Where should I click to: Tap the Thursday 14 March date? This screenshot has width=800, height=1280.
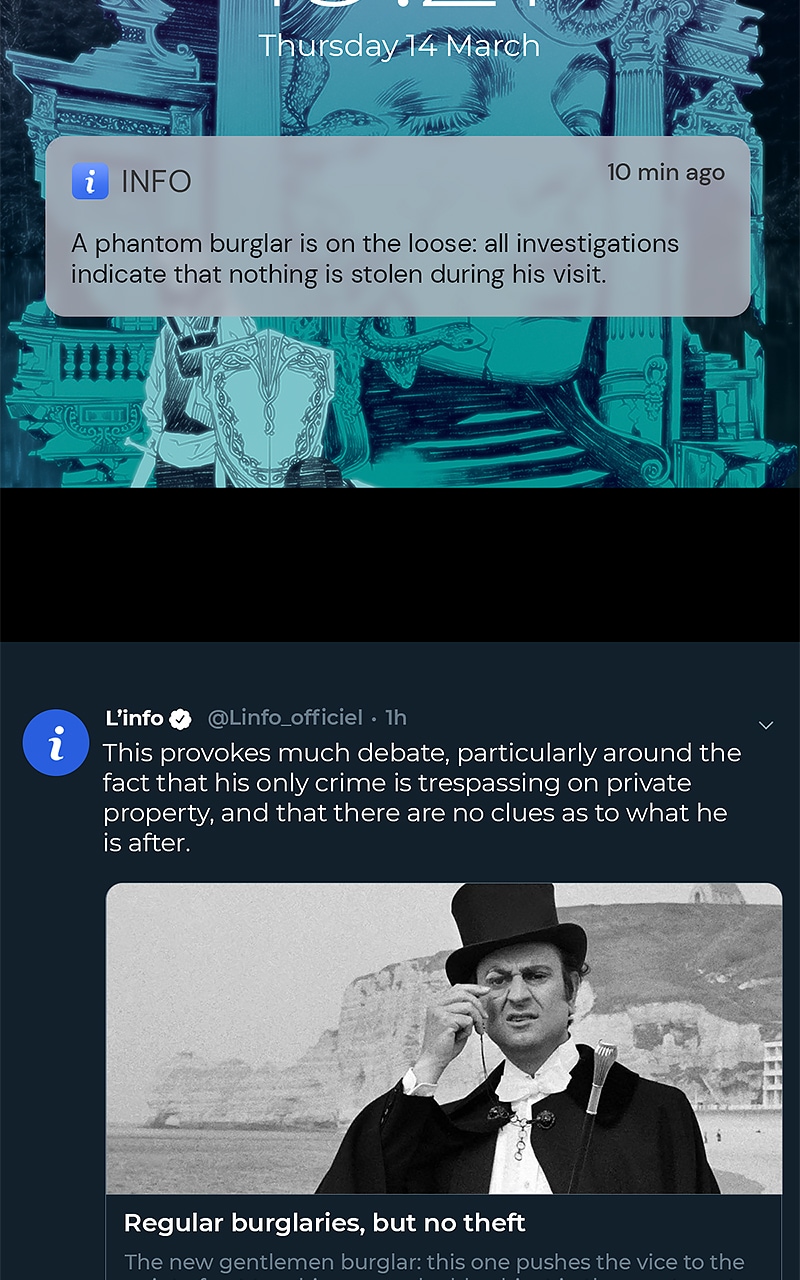[x=399, y=46]
